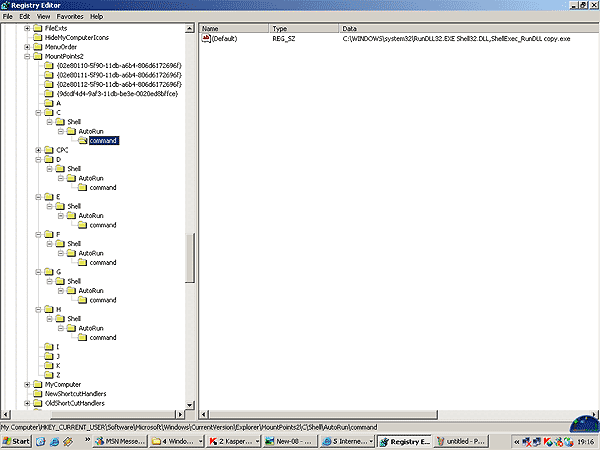Open the Help menu

pos(96,16)
